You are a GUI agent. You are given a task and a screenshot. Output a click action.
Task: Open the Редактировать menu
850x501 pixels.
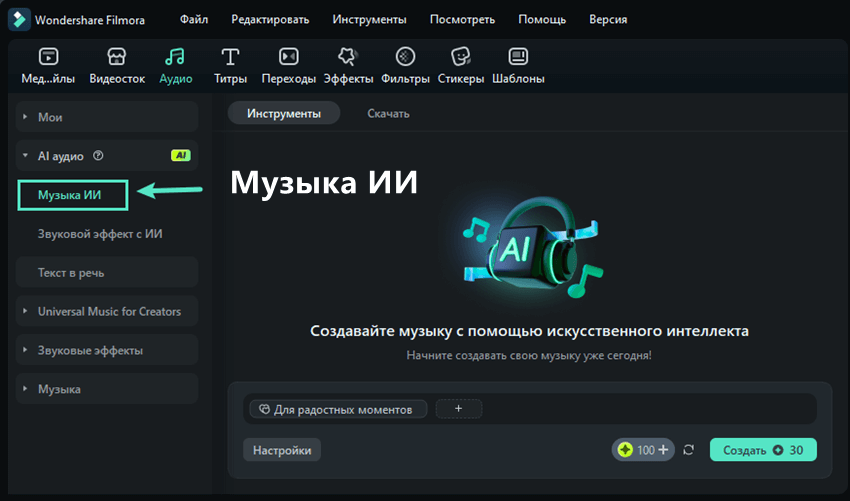click(270, 20)
